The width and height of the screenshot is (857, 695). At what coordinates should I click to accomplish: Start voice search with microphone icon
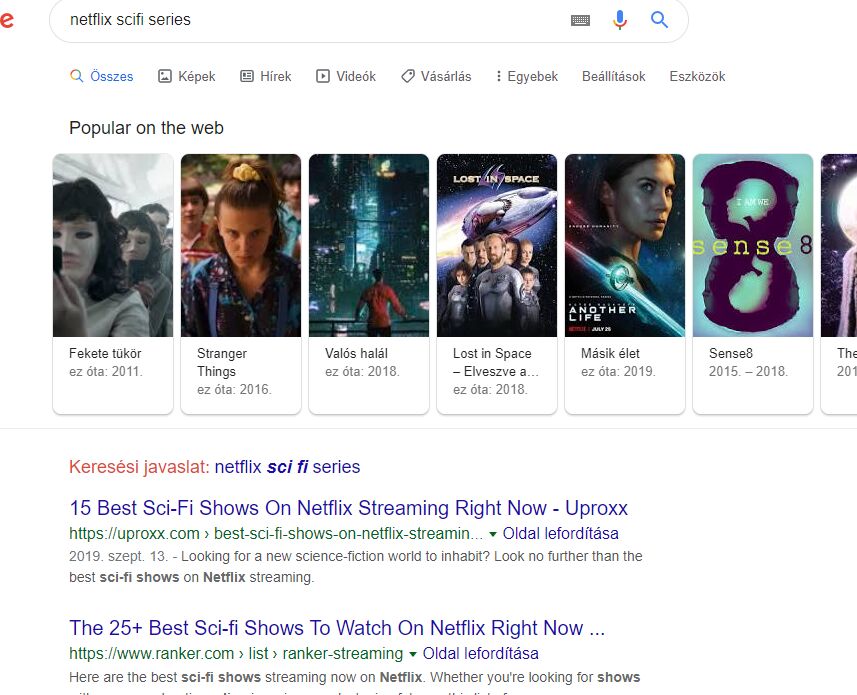619,20
